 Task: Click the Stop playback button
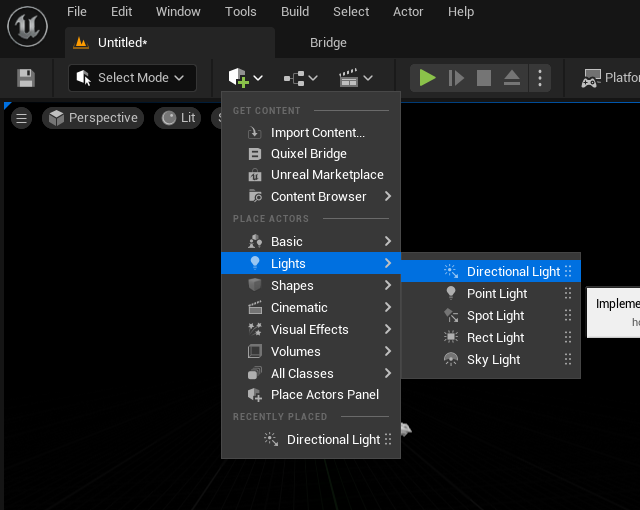click(x=484, y=78)
